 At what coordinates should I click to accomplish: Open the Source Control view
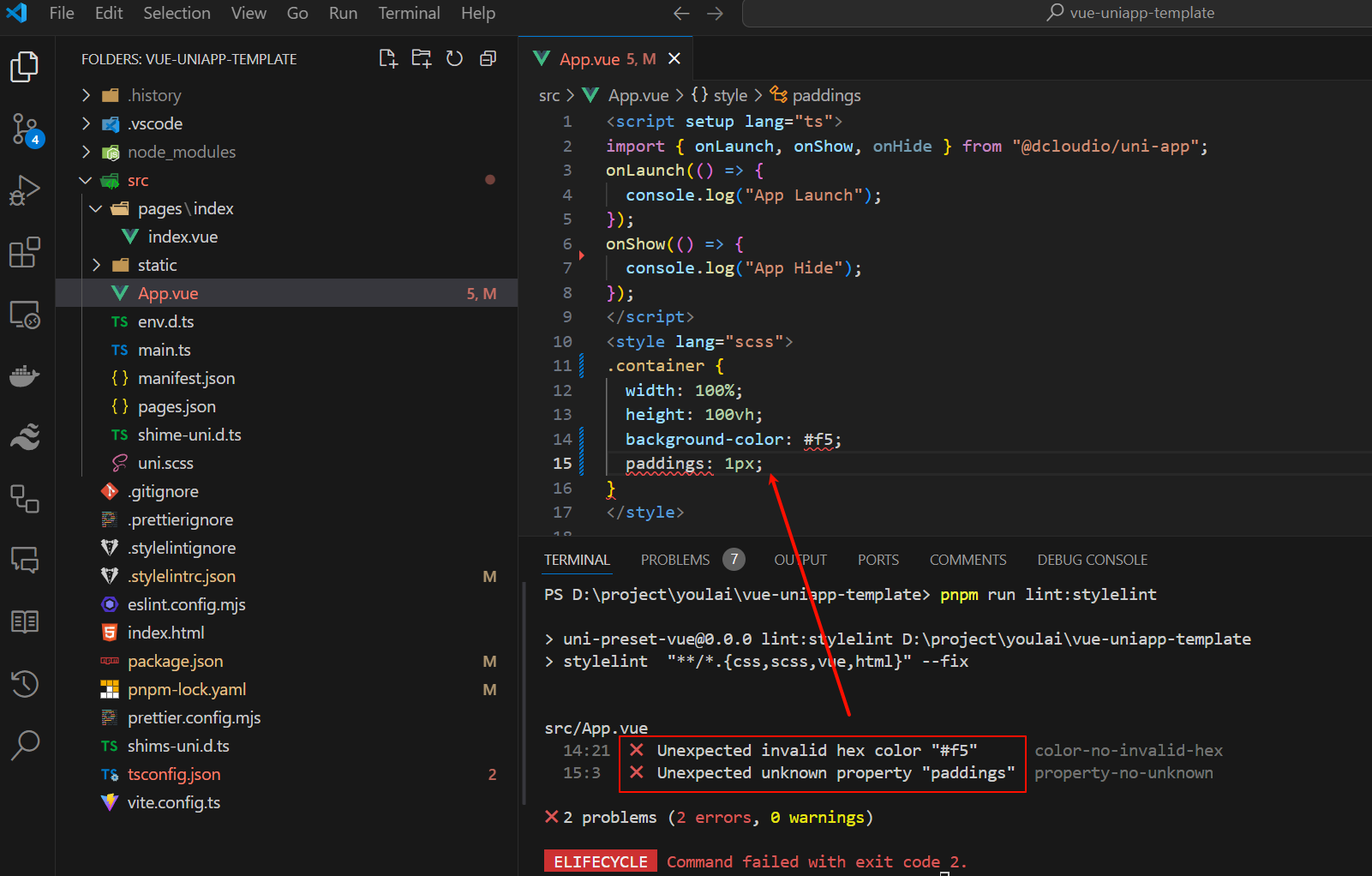tap(25, 129)
